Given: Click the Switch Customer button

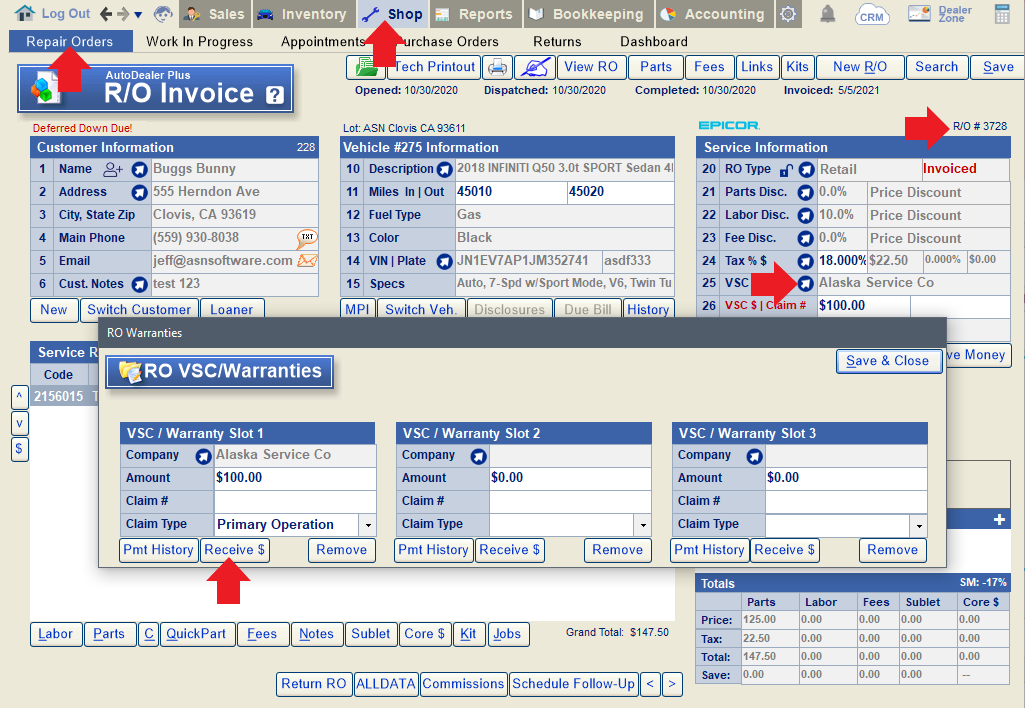Looking at the screenshot, I should point(139,310).
